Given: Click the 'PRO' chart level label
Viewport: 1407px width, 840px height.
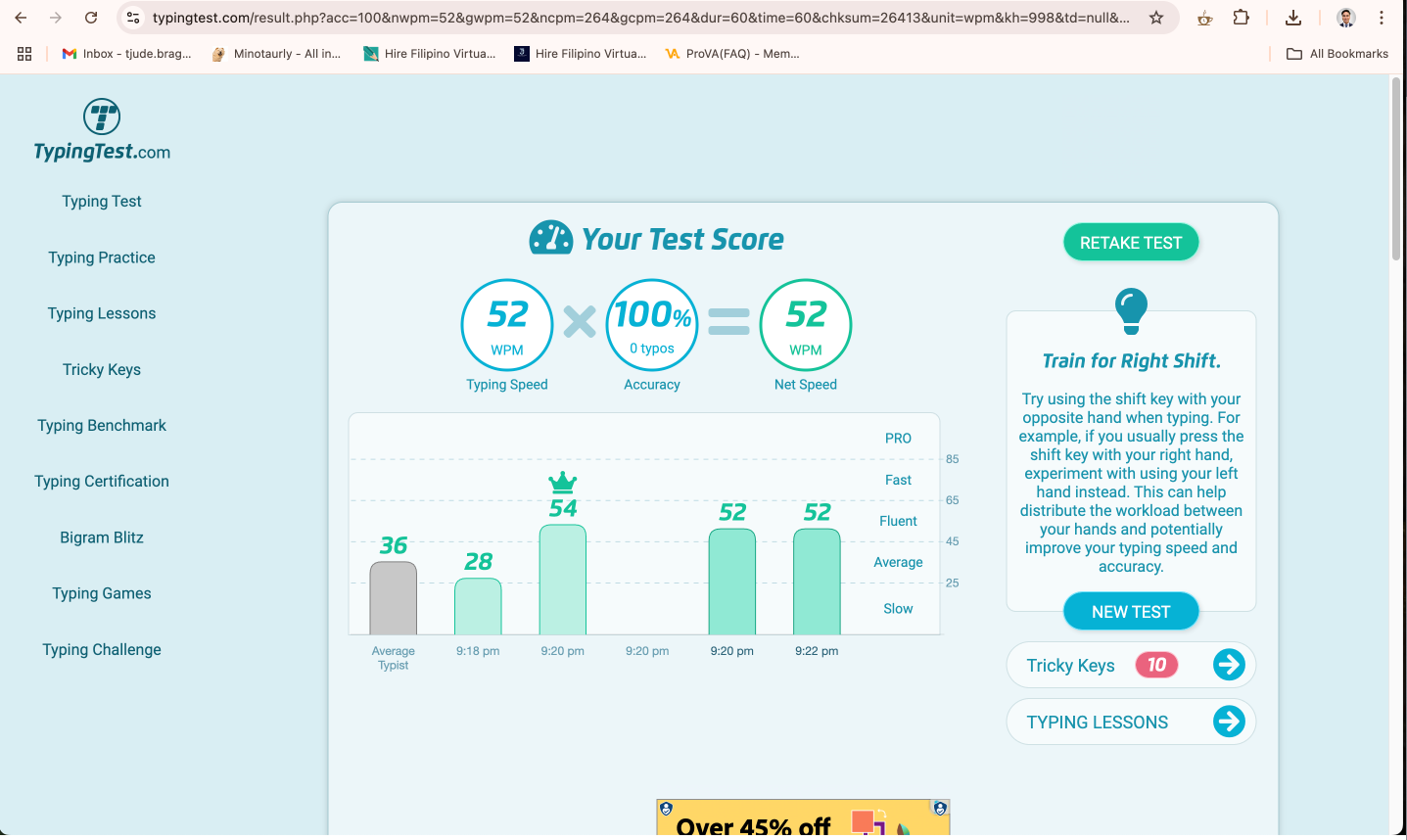Looking at the screenshot, I should (898, 439).
